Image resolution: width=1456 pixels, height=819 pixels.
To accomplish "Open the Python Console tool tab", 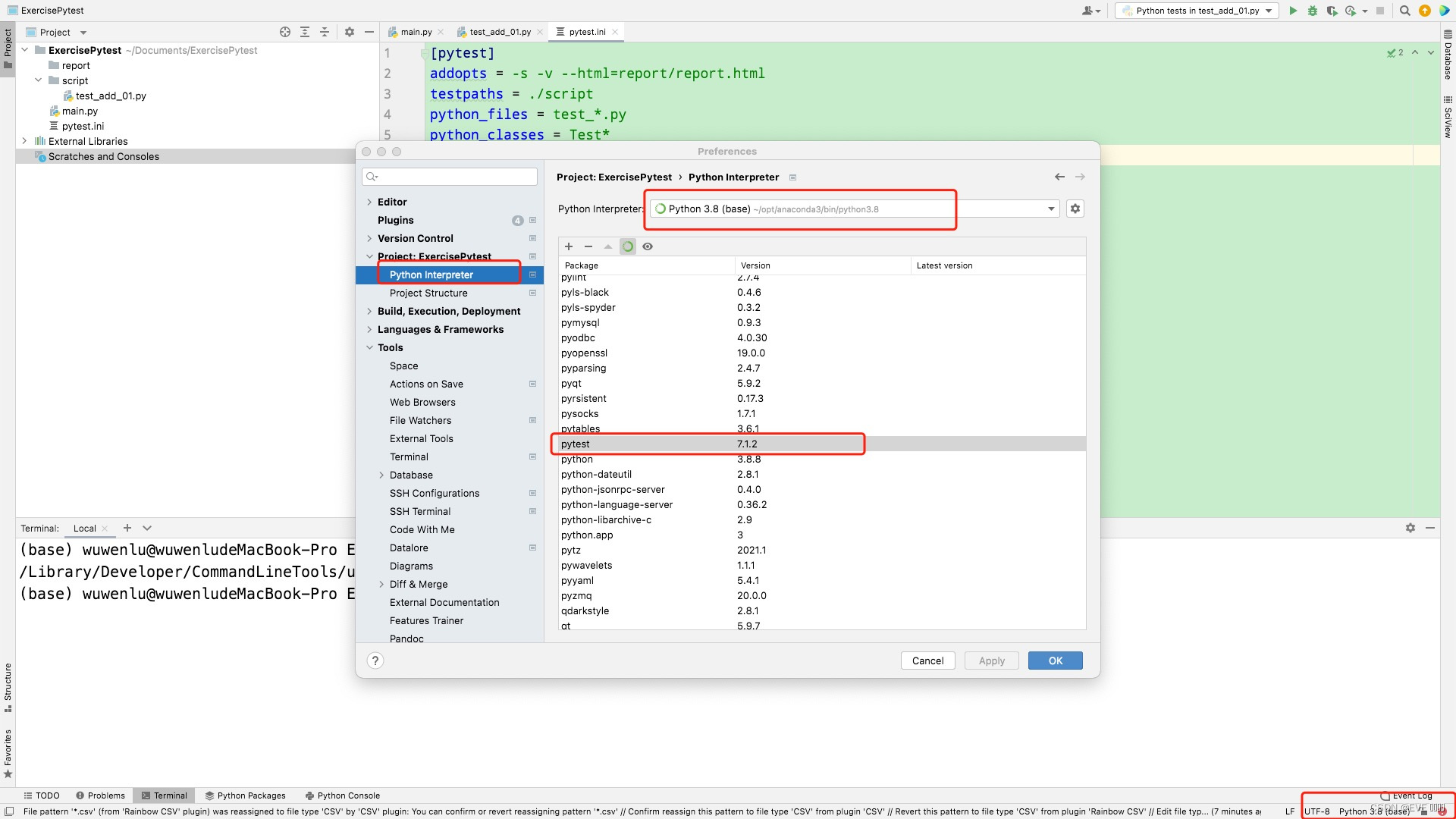I will (343, 795).
